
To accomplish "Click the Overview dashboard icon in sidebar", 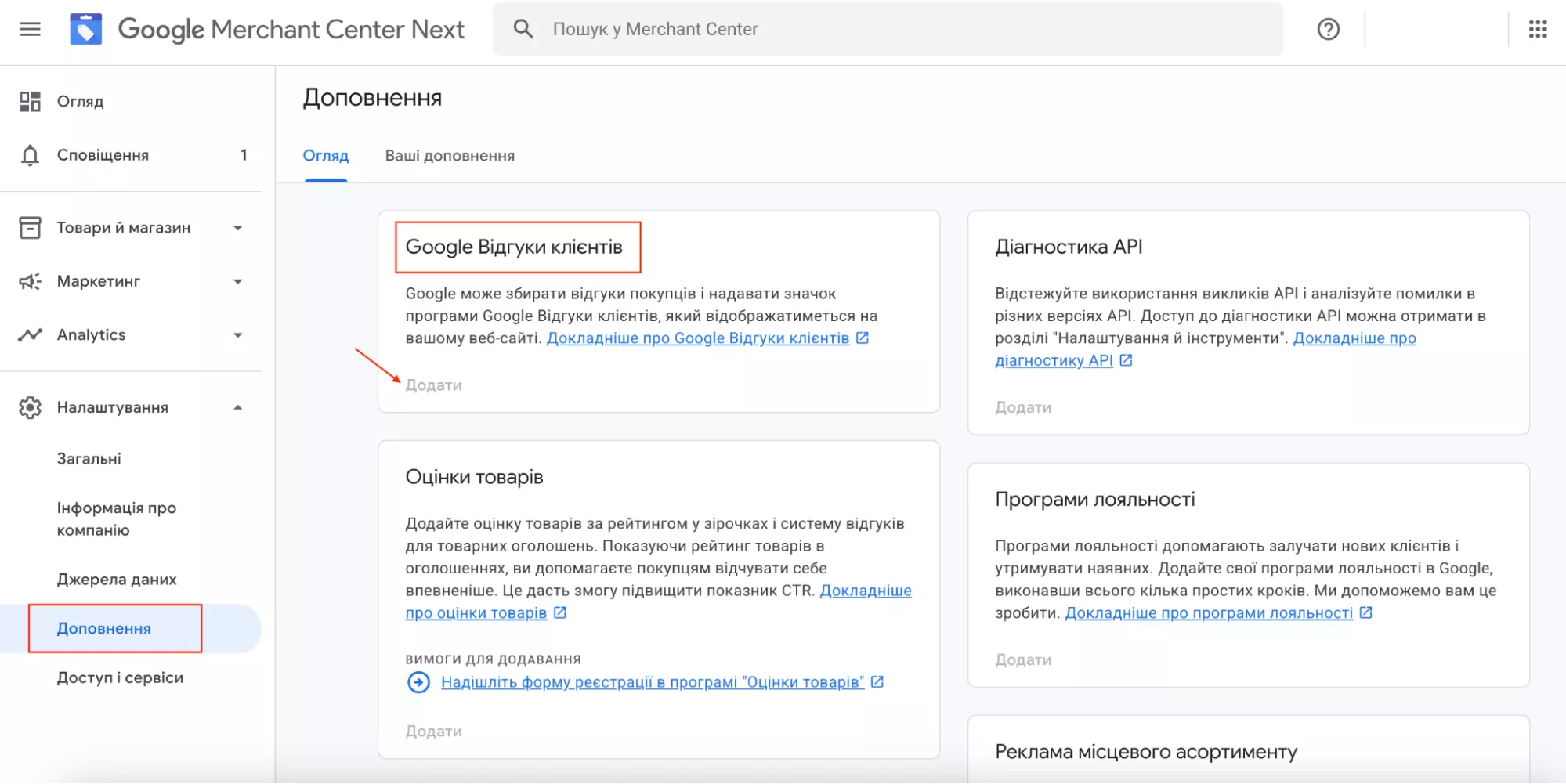I will pos(30,102).
